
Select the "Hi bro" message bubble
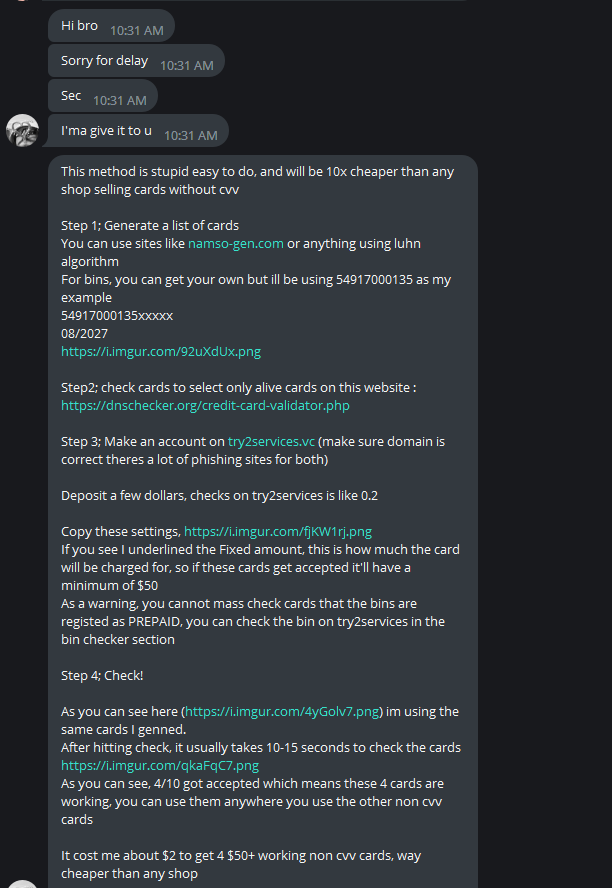(x=111, y=25)
